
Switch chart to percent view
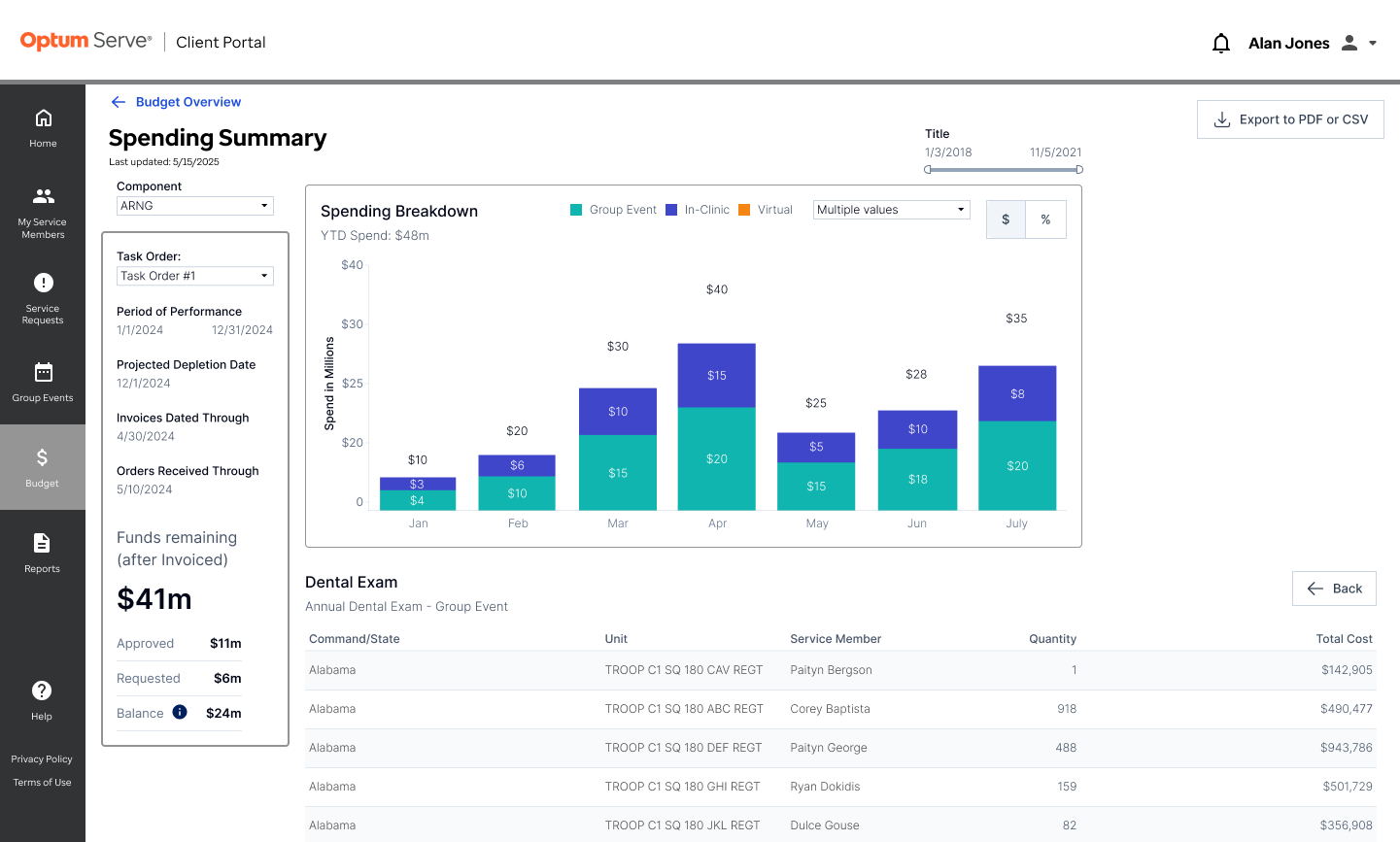click(x=1045, y=219)
